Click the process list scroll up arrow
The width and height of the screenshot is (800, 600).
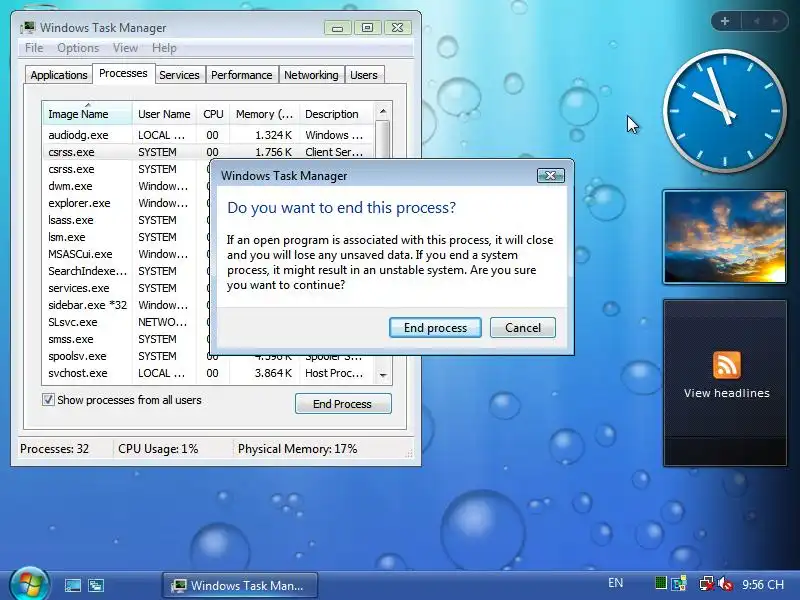coord(383,111)
